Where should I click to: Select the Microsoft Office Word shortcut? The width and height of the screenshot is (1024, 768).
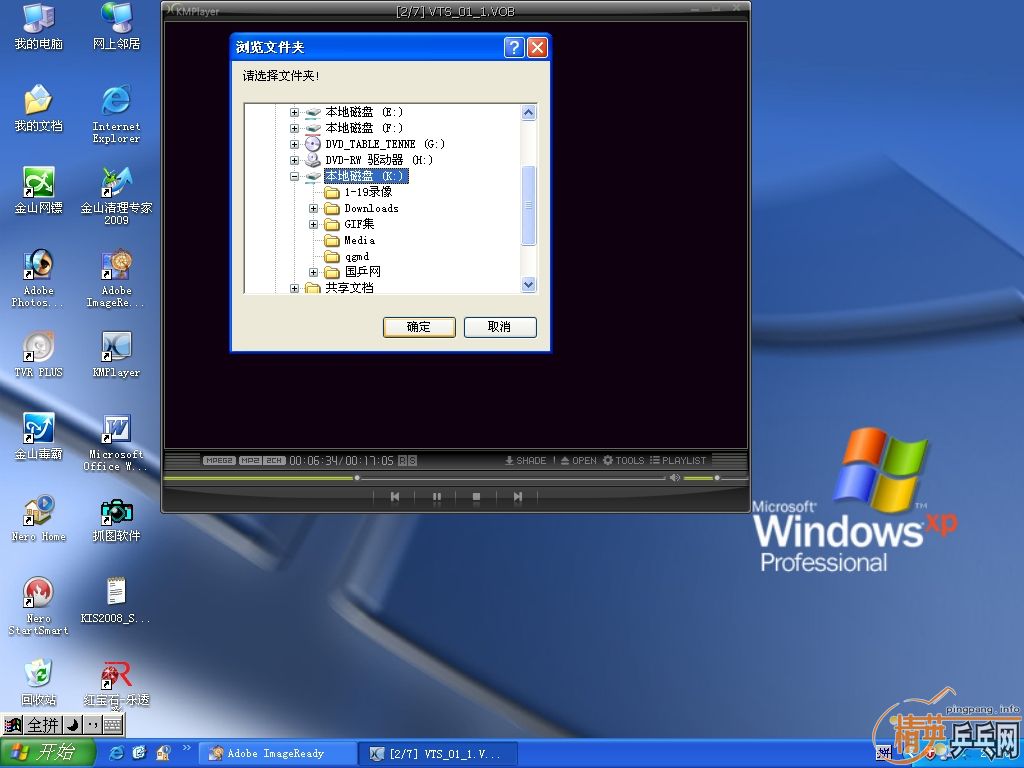(x=116, y=442)
